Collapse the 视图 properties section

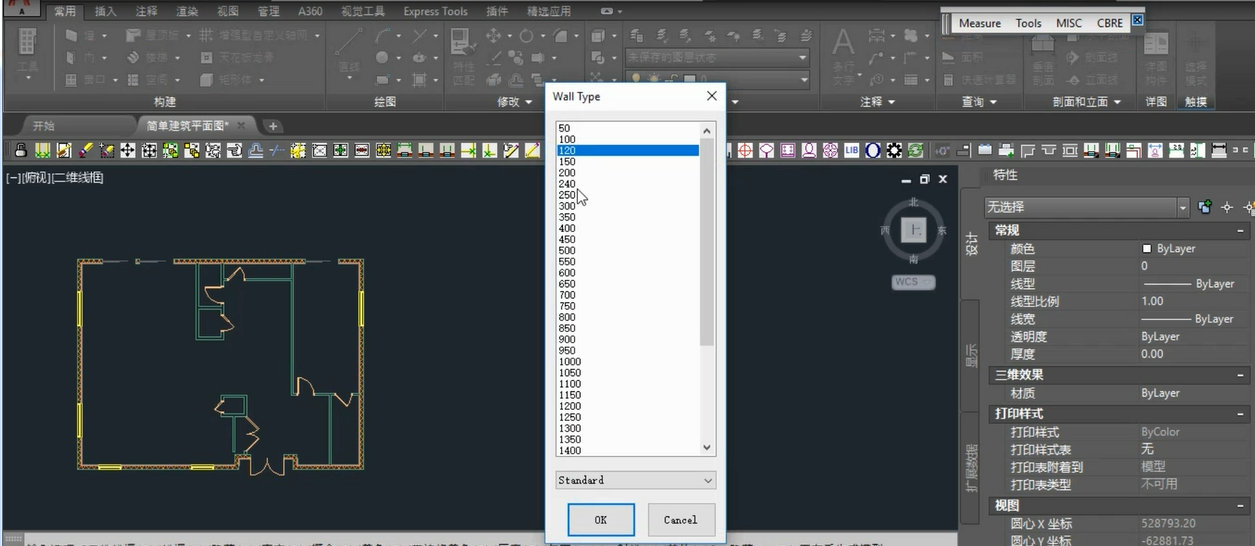(1242, 506)
